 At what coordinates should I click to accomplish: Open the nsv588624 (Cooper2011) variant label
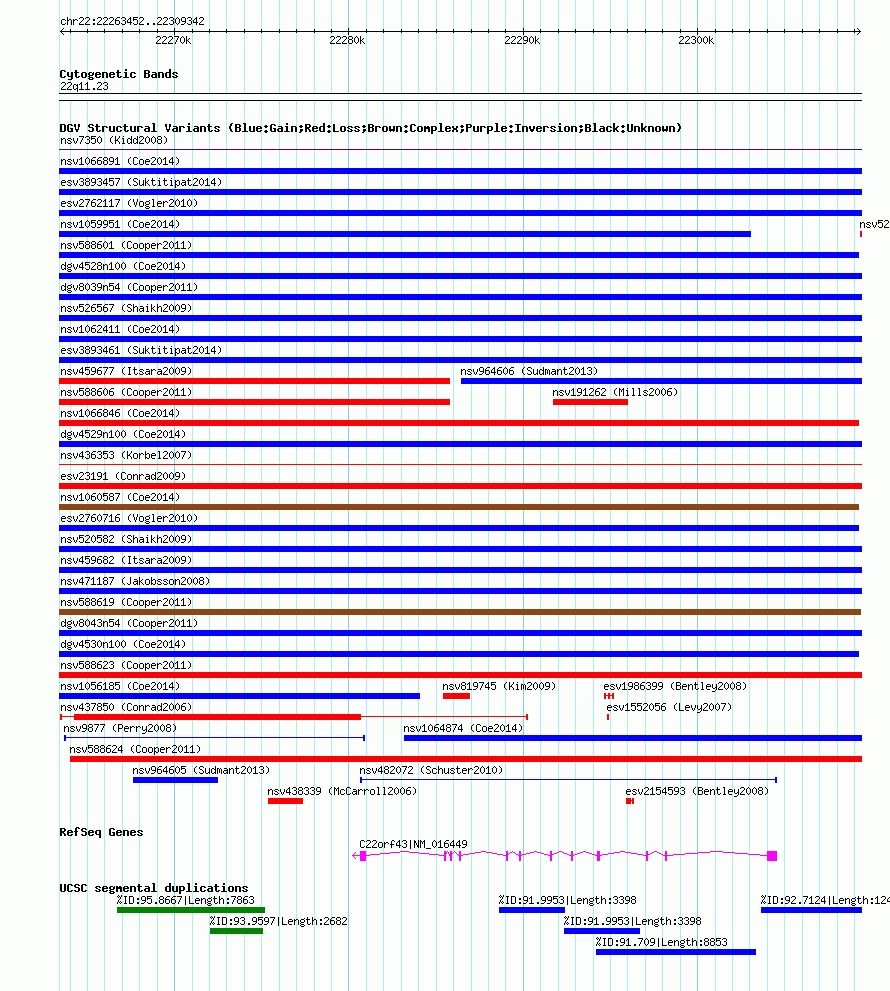tap(135, 749)
